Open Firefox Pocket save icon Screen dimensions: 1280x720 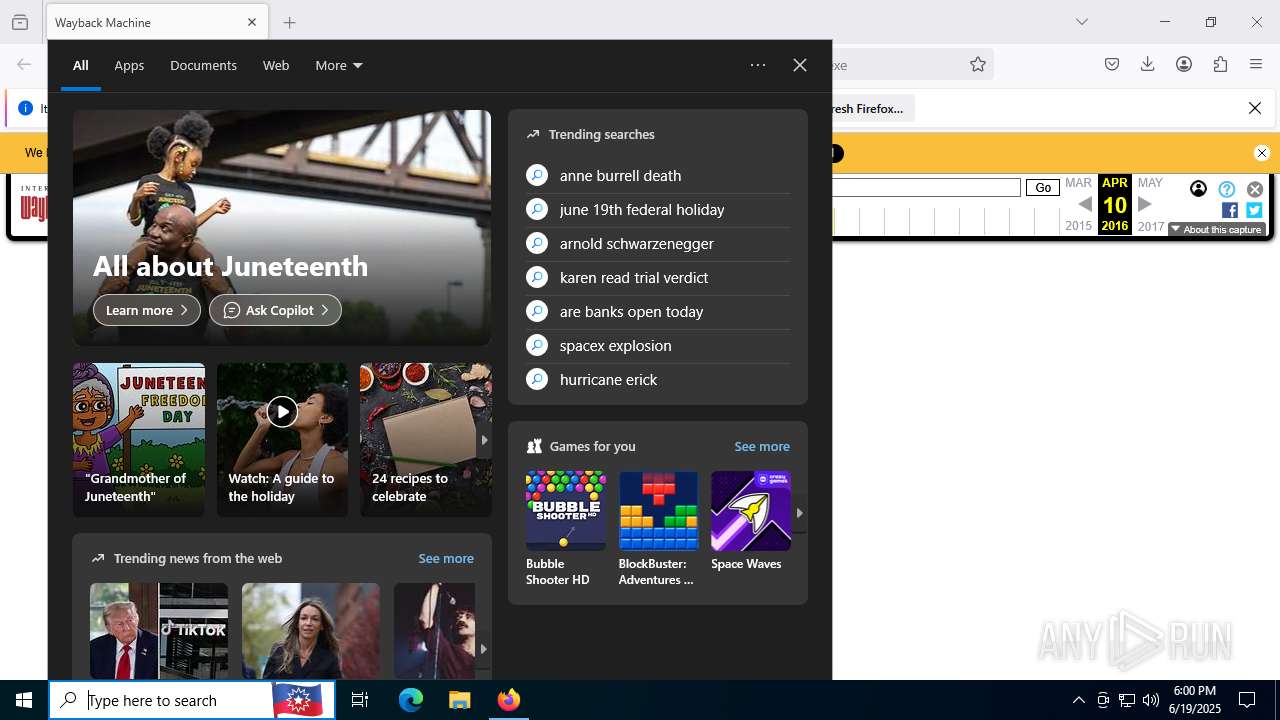click(x=1112, y=64)
